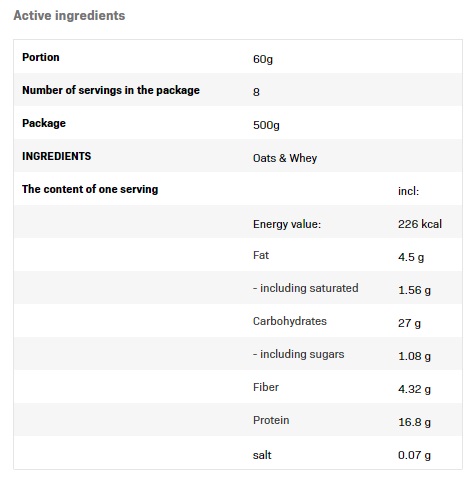Click the 60g portion value
Viewport: 476px width, 484px height.
(x=263, y=59)
